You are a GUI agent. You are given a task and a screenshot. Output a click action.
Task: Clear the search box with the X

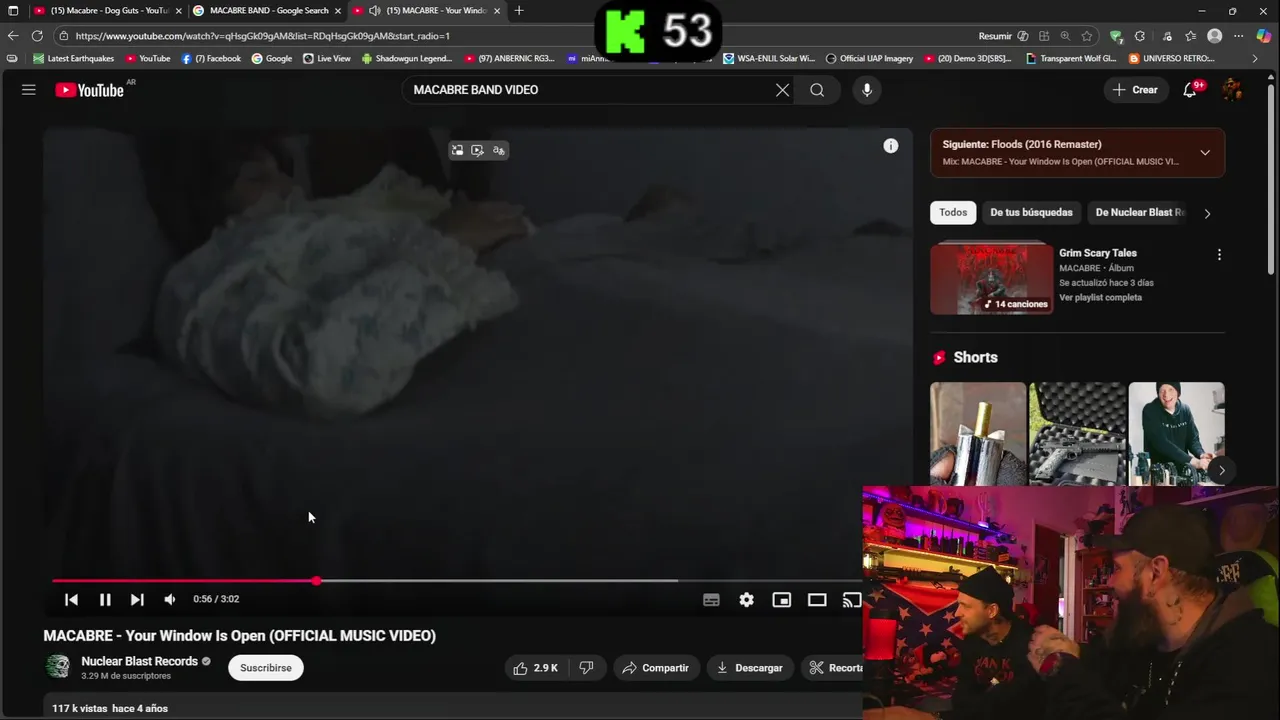pos(782,90)
